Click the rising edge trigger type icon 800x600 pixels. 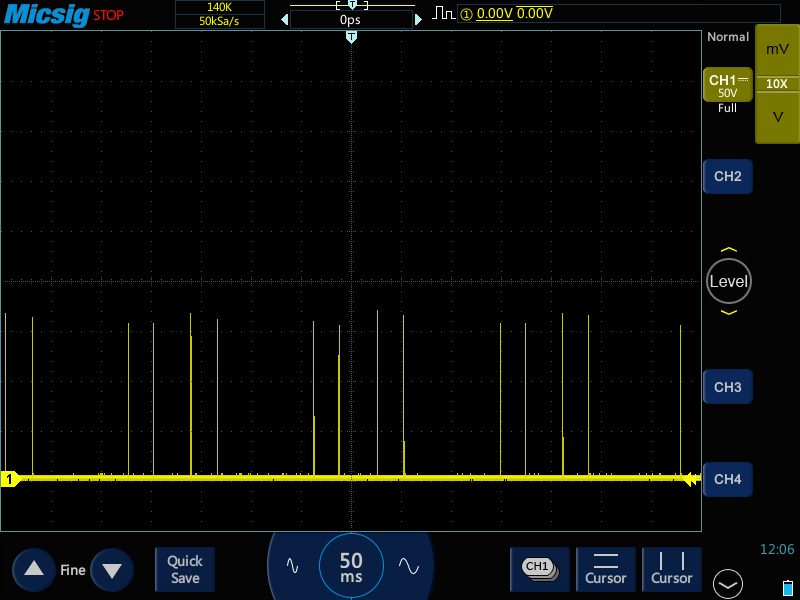point(443,13)
